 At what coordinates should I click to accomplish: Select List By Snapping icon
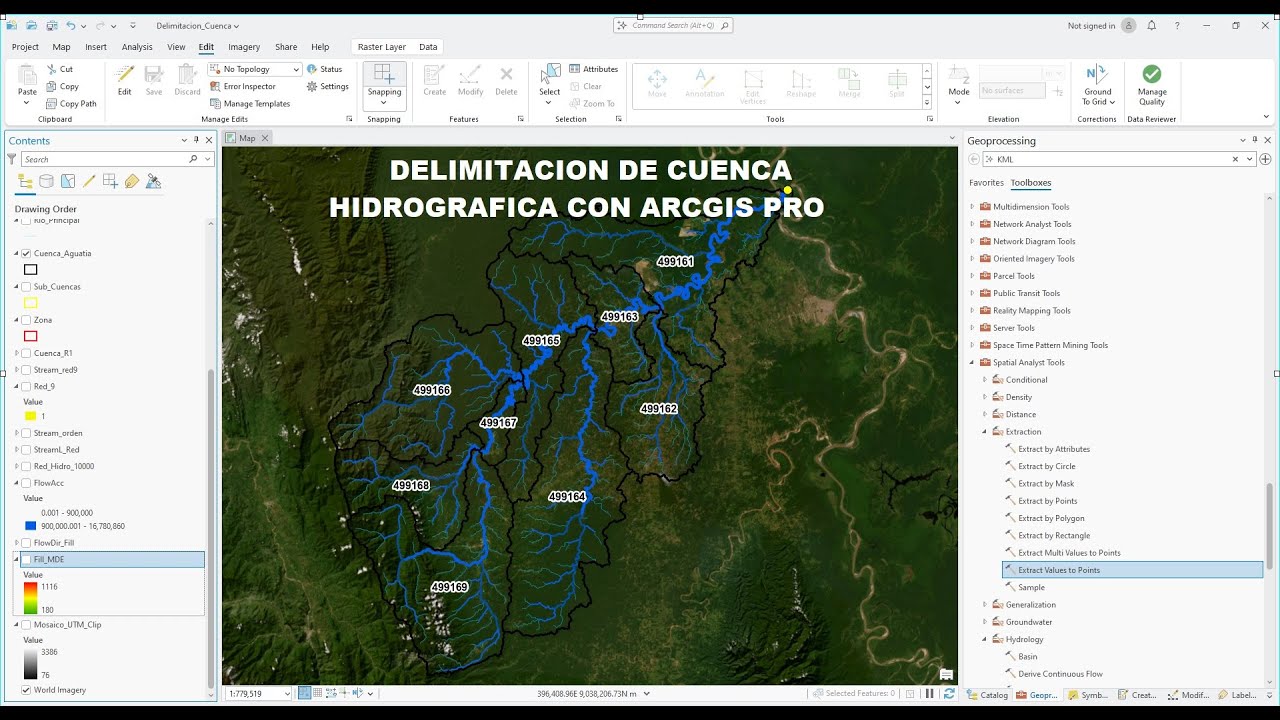(110, 181)
